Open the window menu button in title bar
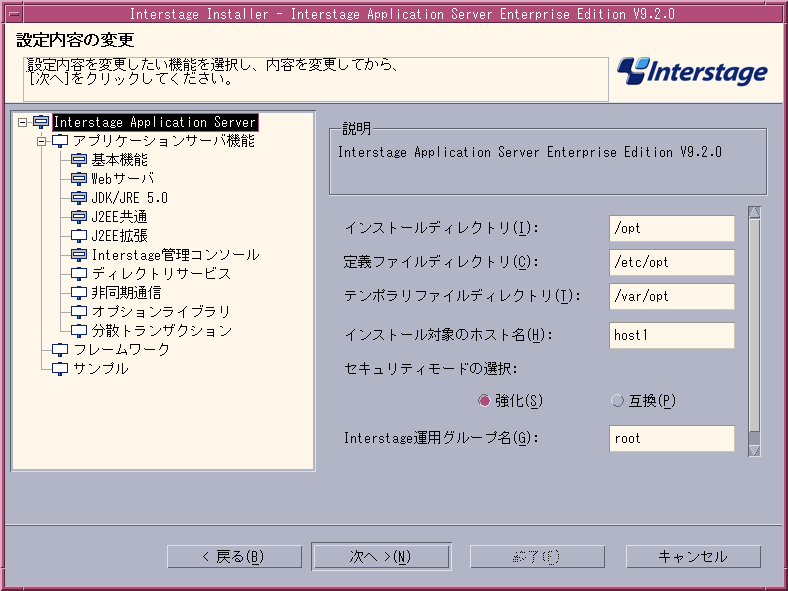The width and height of the screenshot is (788, 591). point(15,14)
